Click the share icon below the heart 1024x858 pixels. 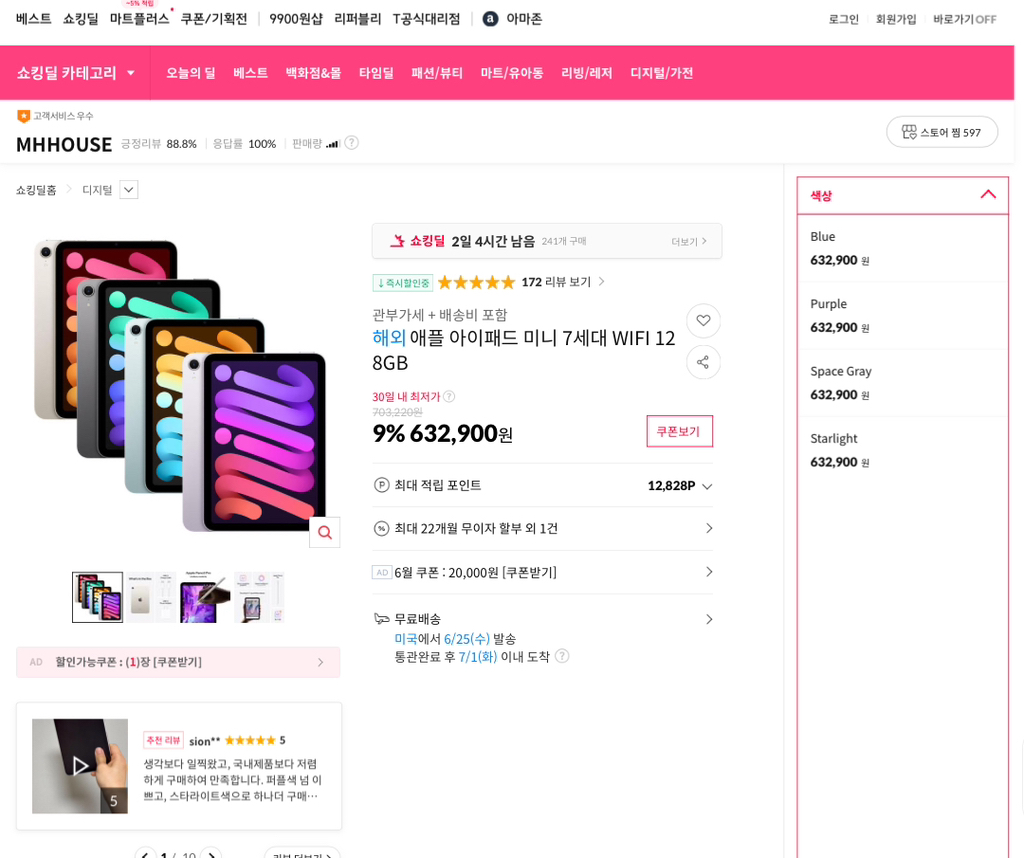703,362
